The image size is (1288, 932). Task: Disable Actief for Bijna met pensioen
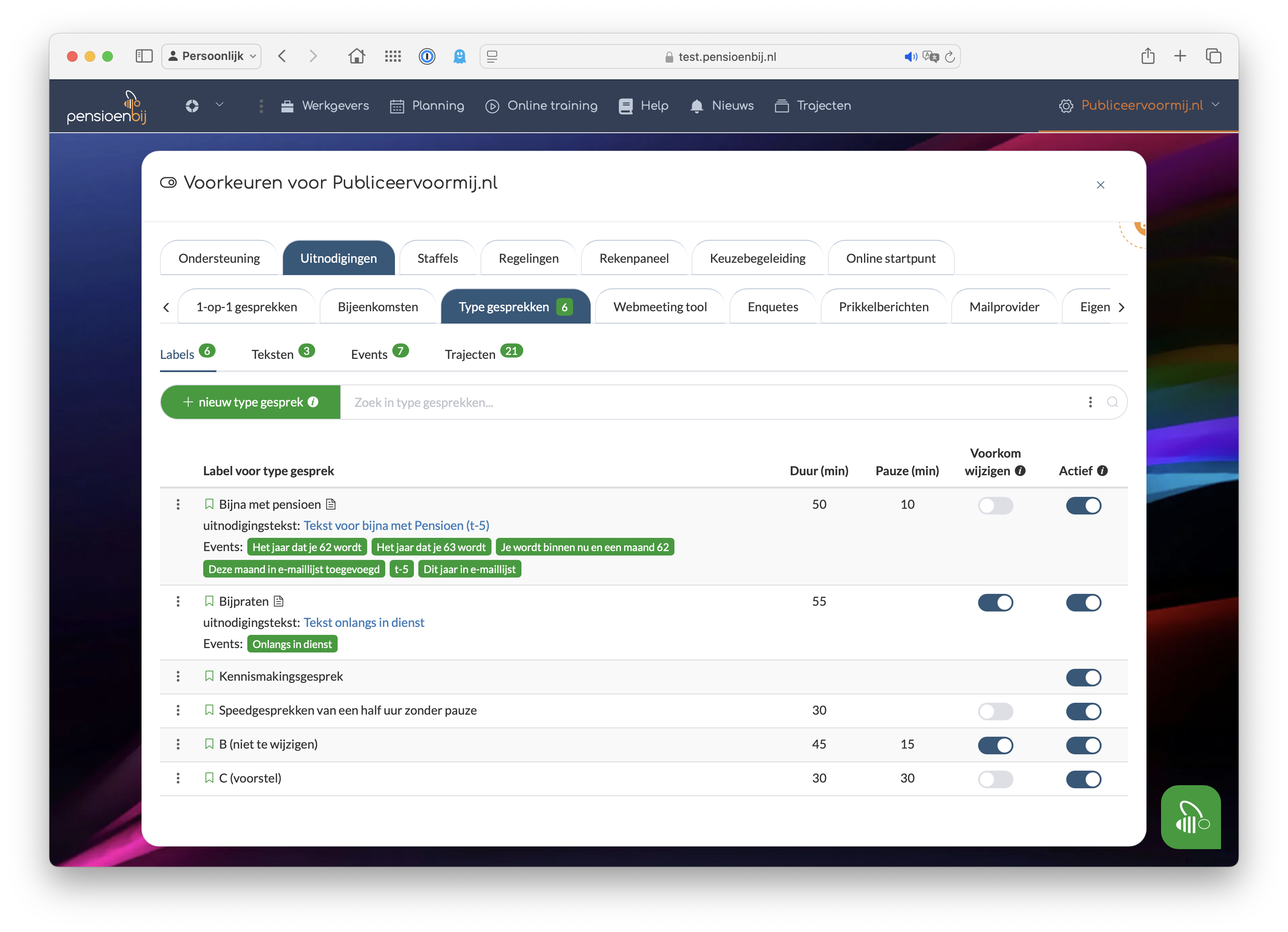(x=1083, y=506)
